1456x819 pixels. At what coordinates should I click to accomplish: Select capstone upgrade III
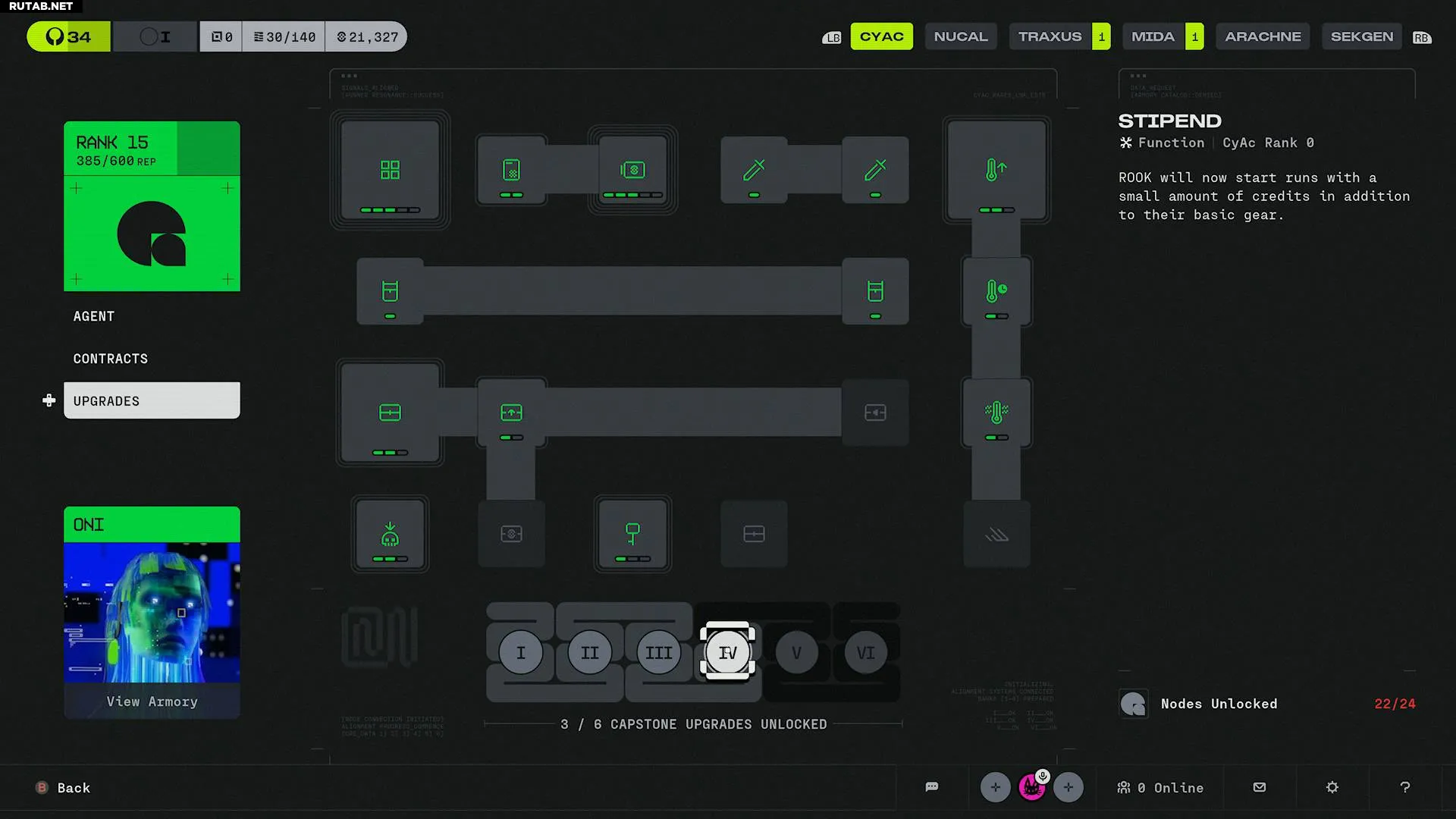pyautogui.click(x=658, y=652)
